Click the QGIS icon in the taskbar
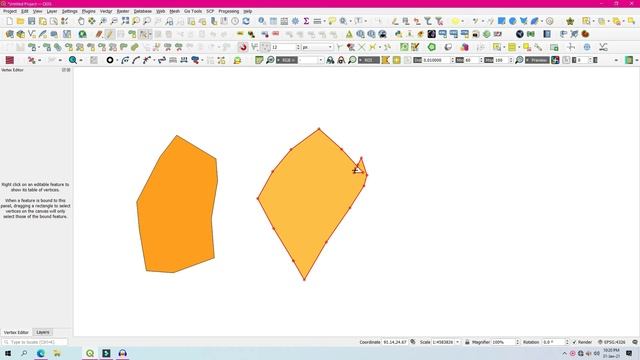 tap(90, 353)
